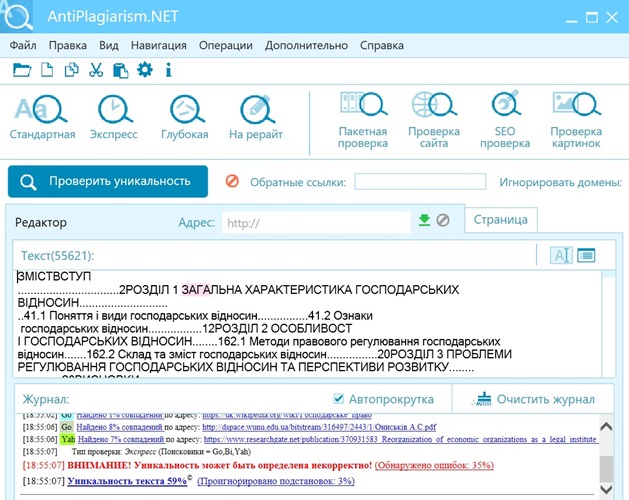Switch to Страница tab
The width and height of the screenshot is (629, 500).
[501, 220]
